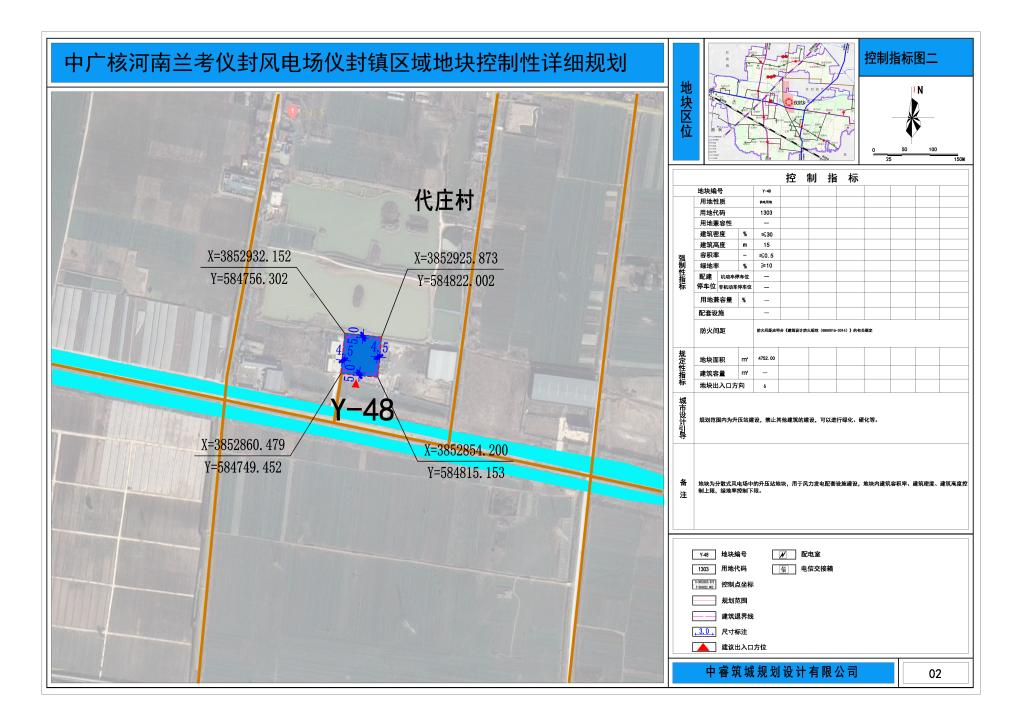Viewport: 1024px width, 724px height.
Task: Click the 用地兼容量 row label
Action: point(716,300)
